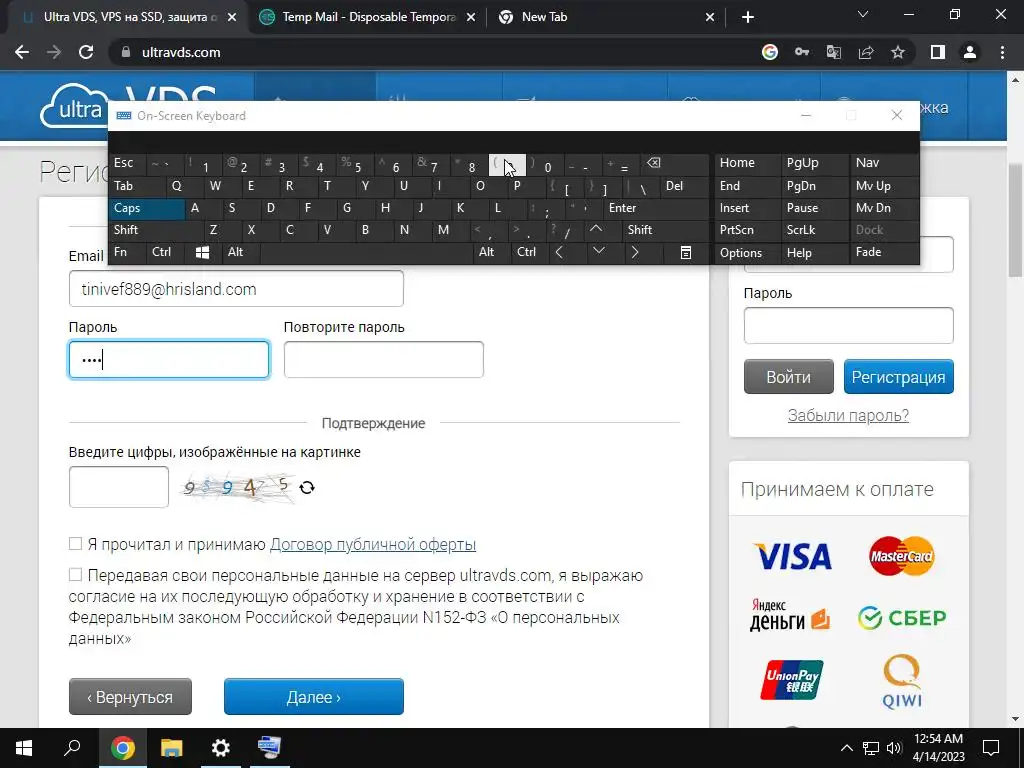The width and height of the screenshot is (1024, 768).
Task: Check personal data processing consent box
Action: [76, 574]
